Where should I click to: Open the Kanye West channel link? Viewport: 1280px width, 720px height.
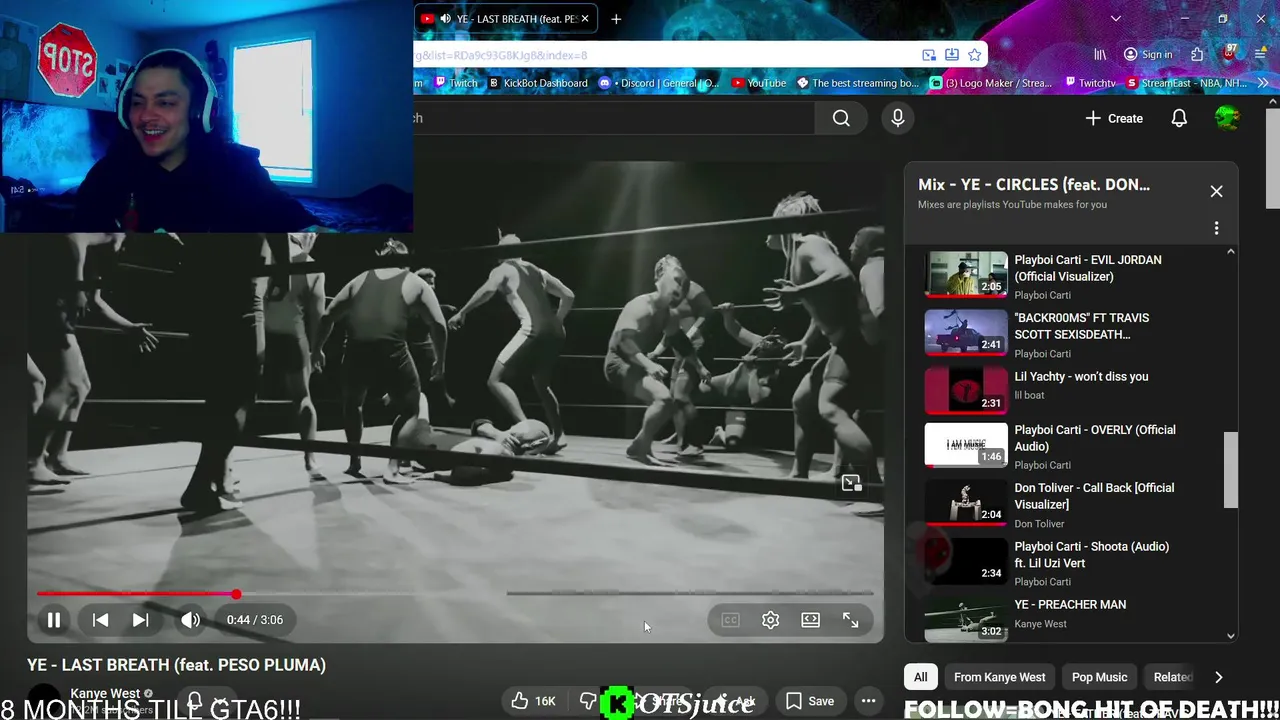click(105, 693)
